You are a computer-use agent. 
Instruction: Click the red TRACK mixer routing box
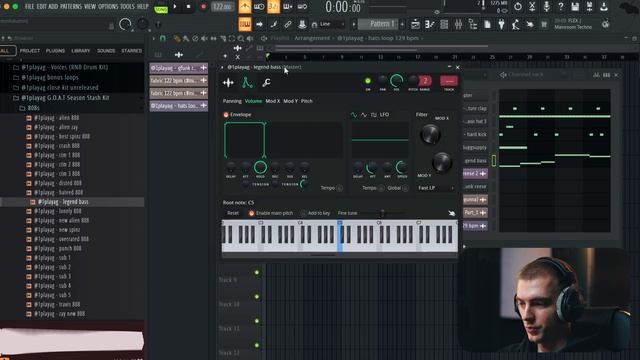pos(449,81)
